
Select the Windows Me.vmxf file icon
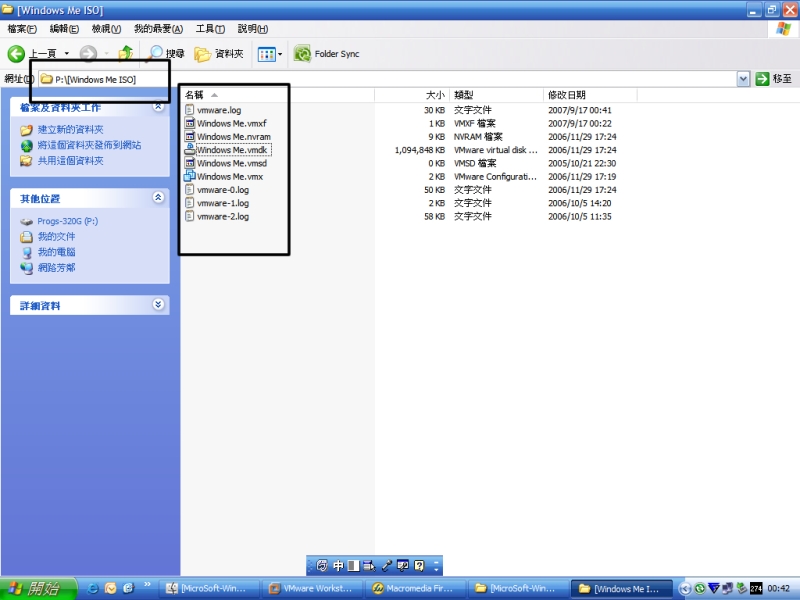tap(189, 123)
